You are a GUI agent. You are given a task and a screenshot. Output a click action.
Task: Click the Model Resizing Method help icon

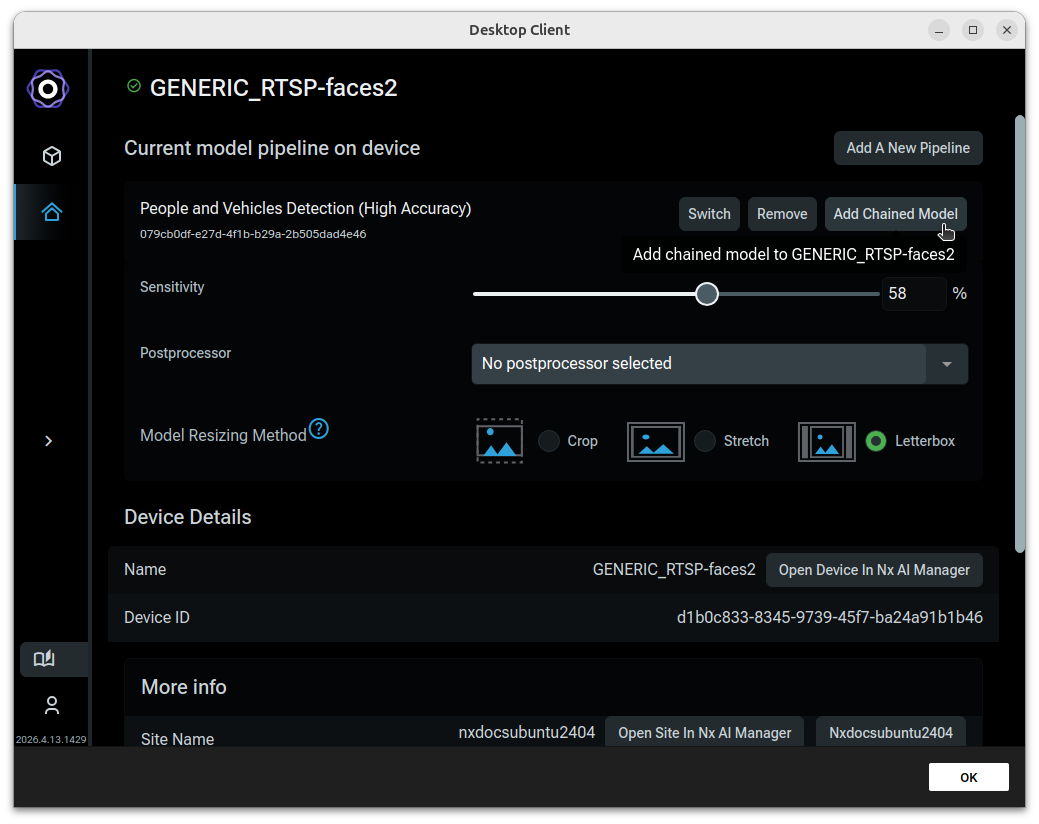pyautogui.click(x=319, y=429)
